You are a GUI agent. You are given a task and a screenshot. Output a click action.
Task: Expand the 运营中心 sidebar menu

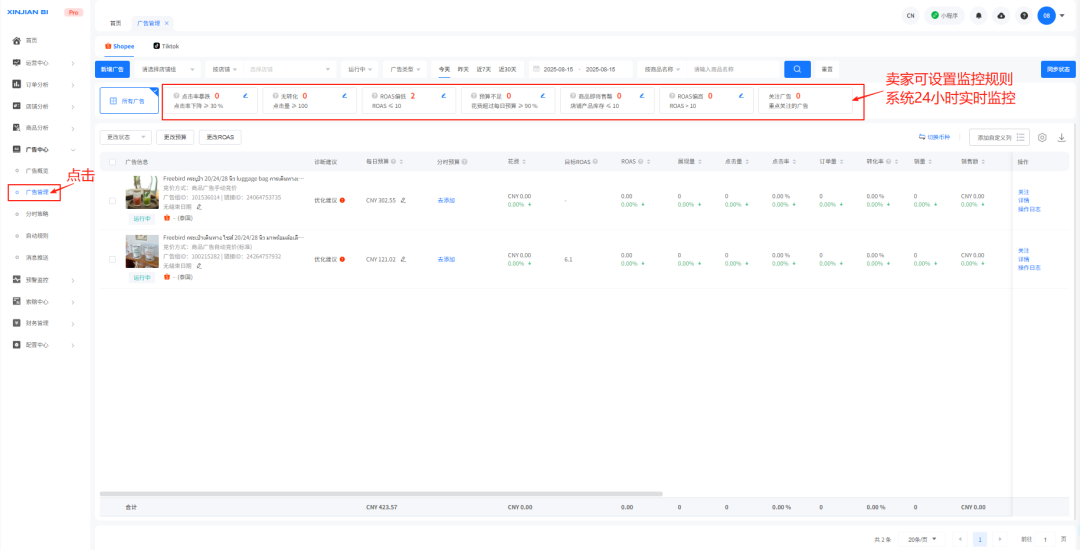44,63
